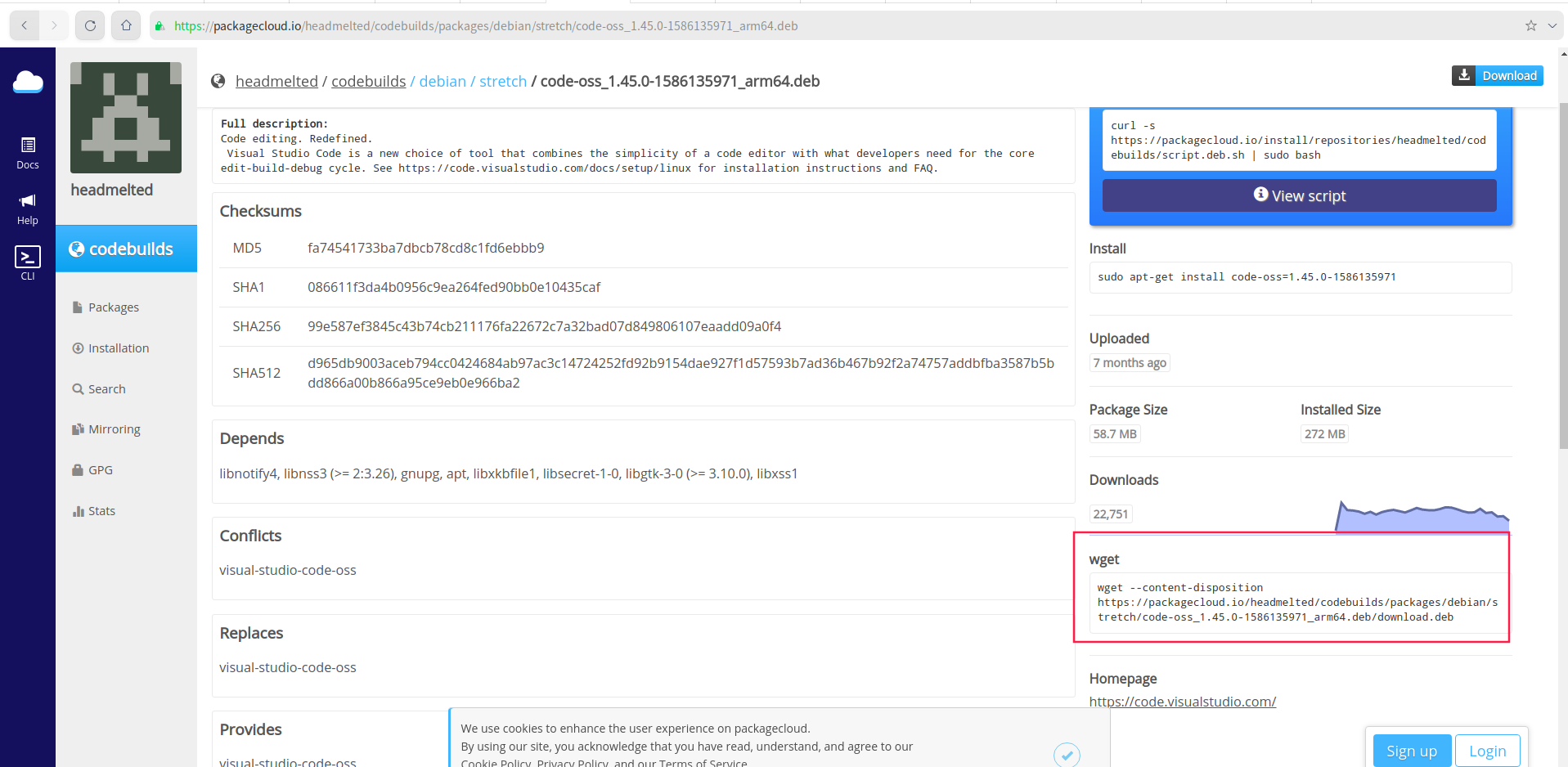Open the browser home page icon
1568x767 pixels.
click(x=126, y=25)
